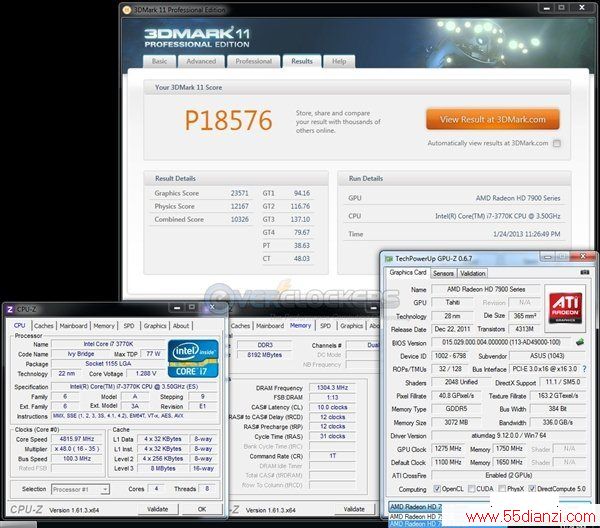Click the GPU-Z title bar icon
This screenshot has width=600, height=528.
pyautogui.click(x=389, y=259)
